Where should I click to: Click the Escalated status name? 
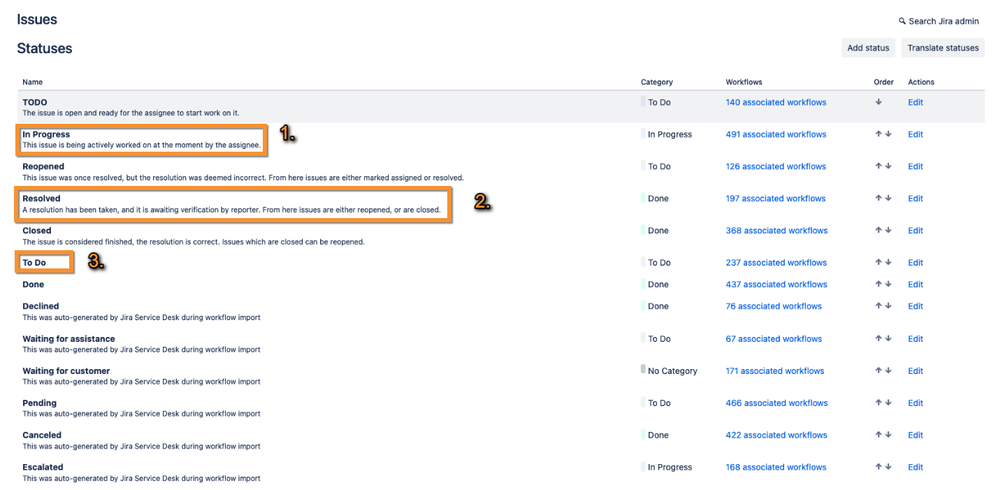(x=43, y=467)
